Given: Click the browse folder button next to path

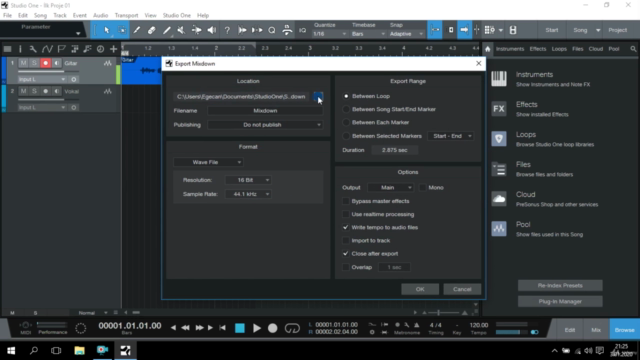Looking at the screenshot, I should [317, 96].
